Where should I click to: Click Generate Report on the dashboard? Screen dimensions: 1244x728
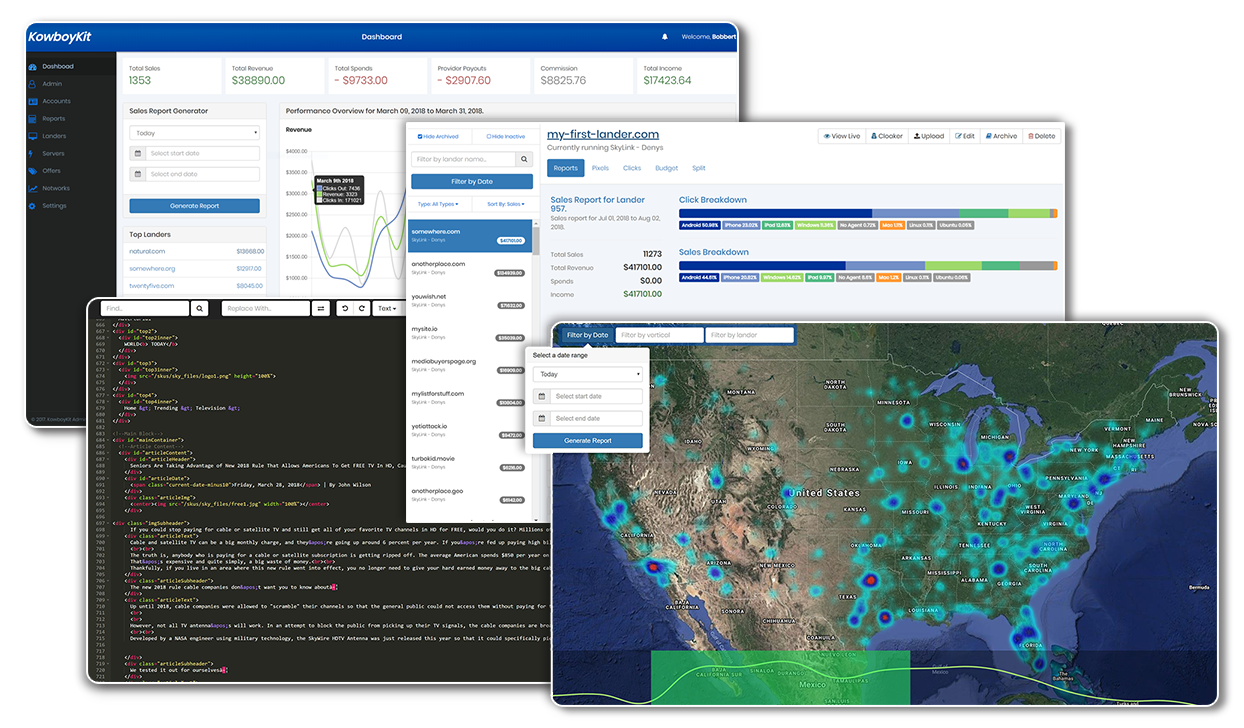pos(194,206)
